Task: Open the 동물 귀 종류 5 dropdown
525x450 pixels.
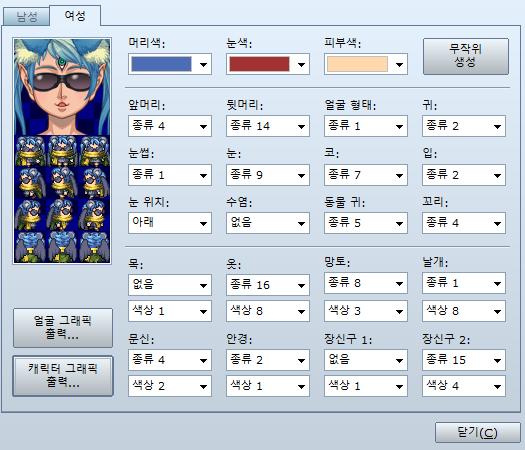Action: [366, 223]
